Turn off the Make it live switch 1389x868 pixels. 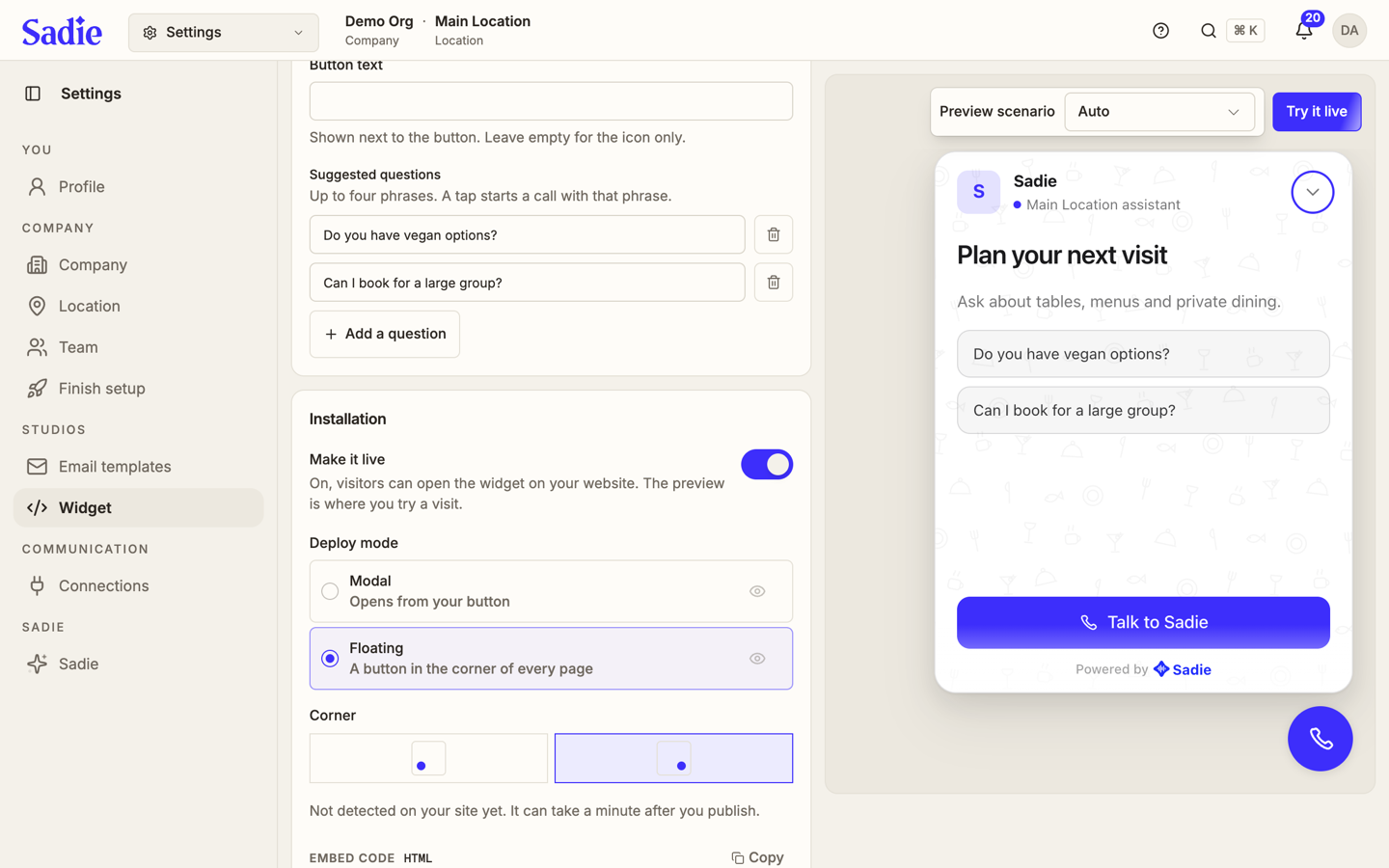pyautogui.click(x=766, y=465)
